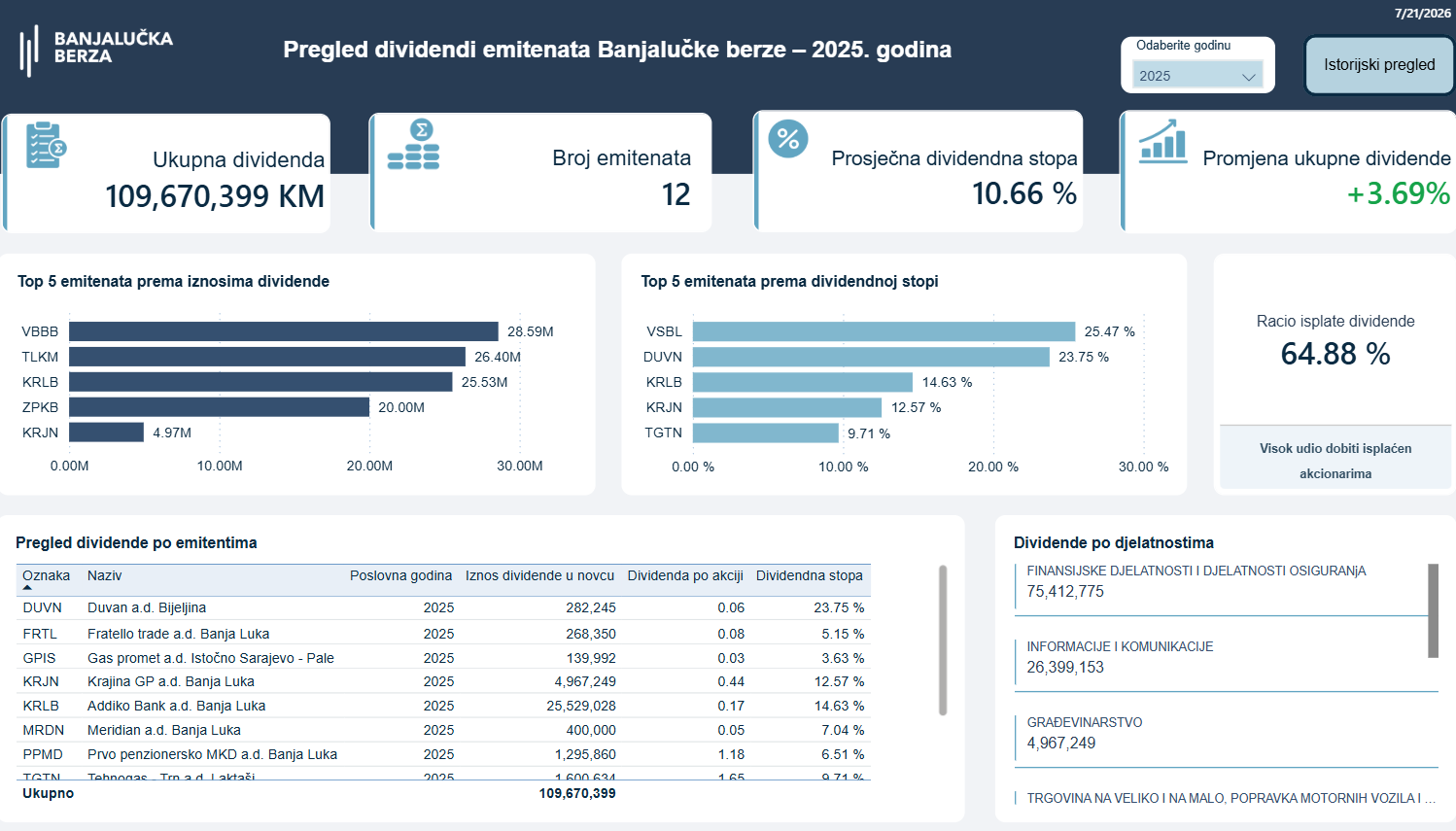Sort table by Iznos dividende u novcu header
This screenshot has height=831, width=1456.
point(539,575)
